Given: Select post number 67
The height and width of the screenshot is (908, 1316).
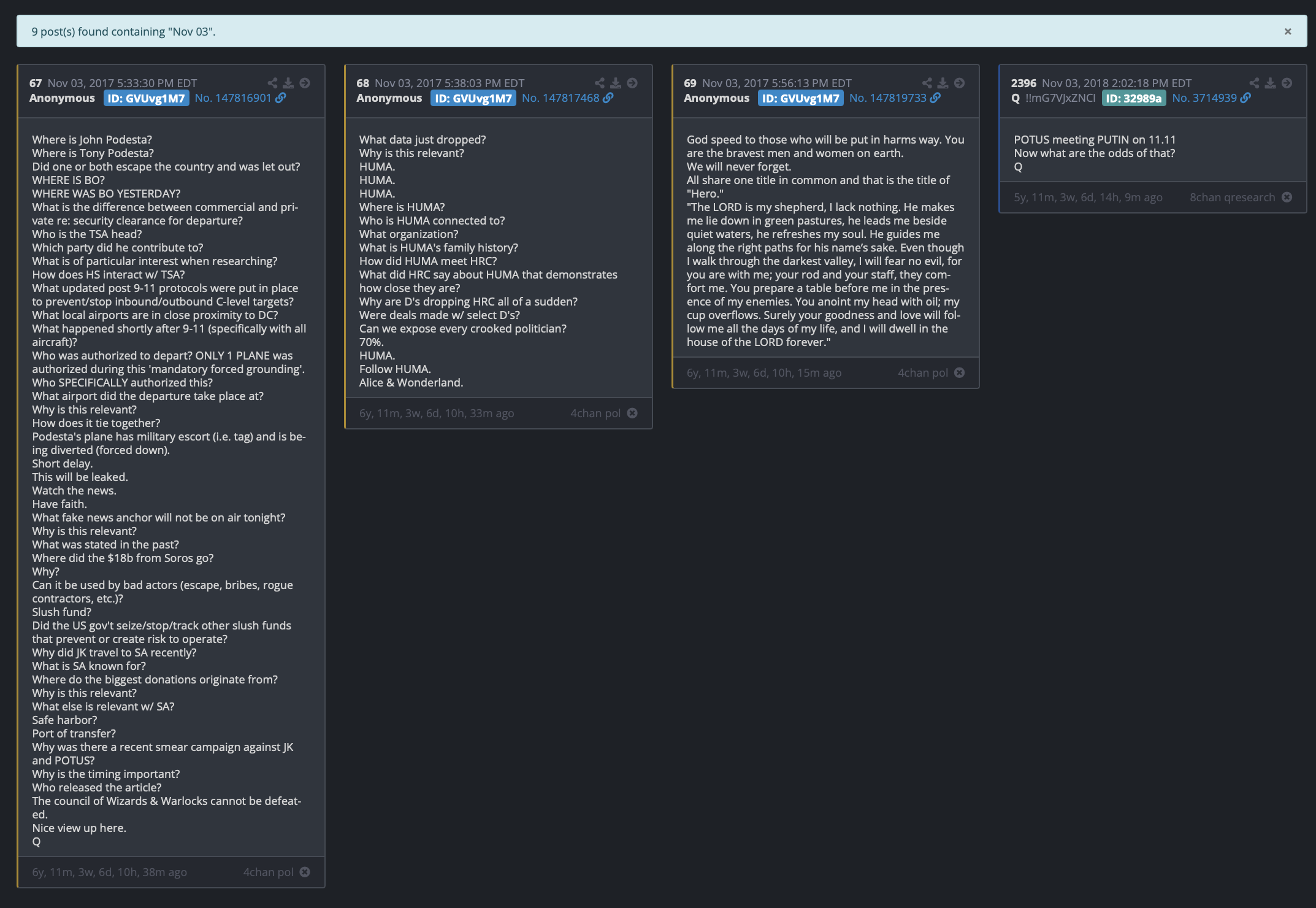Looking at the screenshot, I should (x=36, y=83).
